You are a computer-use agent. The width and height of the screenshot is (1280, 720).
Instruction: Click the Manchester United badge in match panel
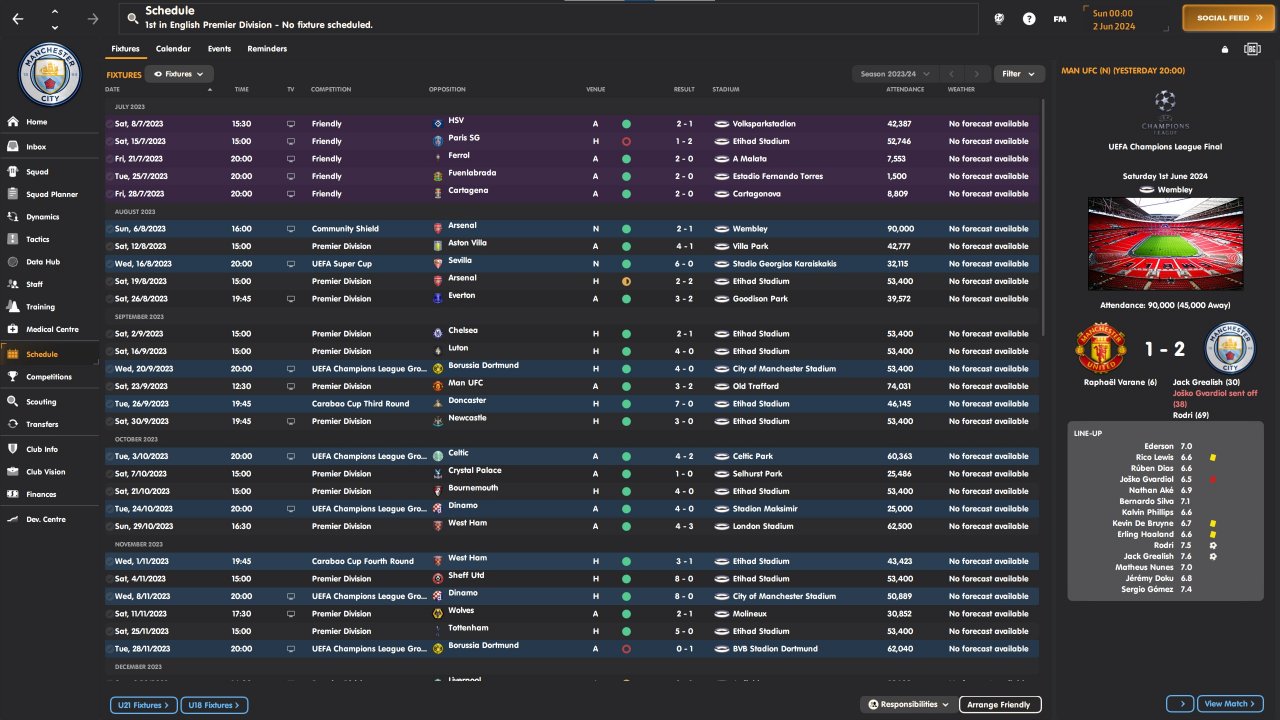1101,348
